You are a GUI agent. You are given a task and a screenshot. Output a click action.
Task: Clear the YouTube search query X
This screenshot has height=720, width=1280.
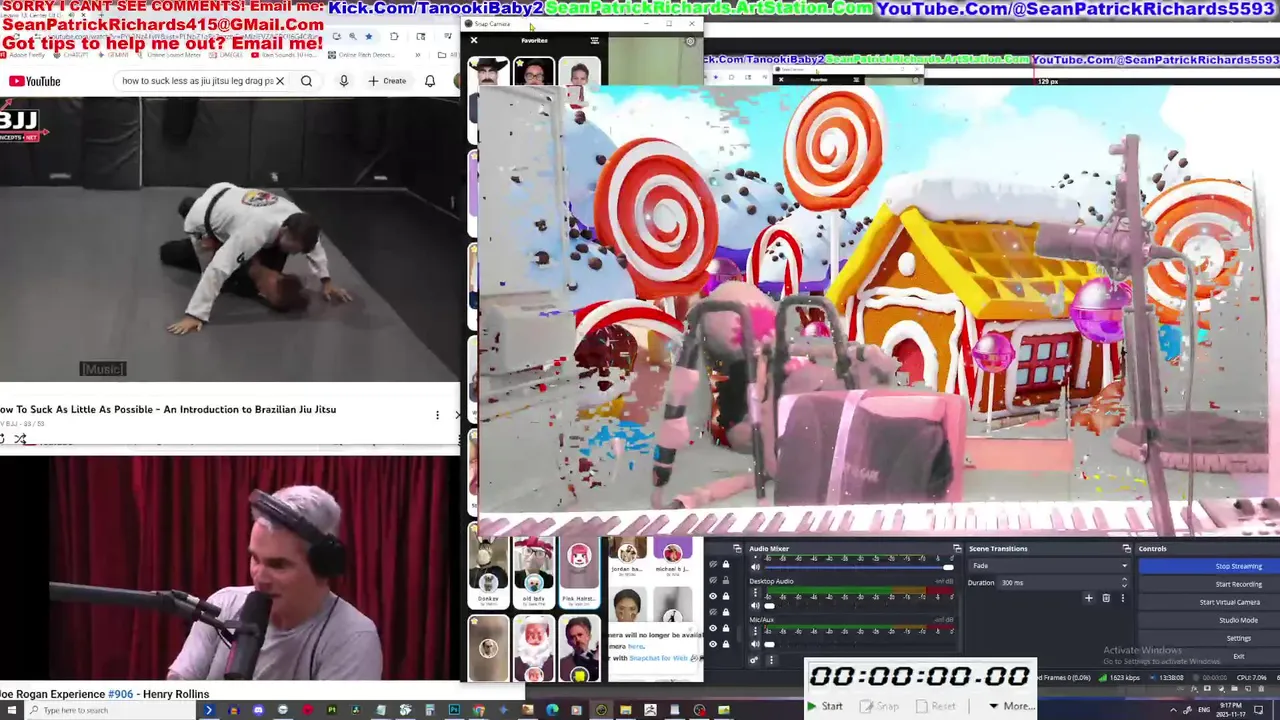point(280,81)
